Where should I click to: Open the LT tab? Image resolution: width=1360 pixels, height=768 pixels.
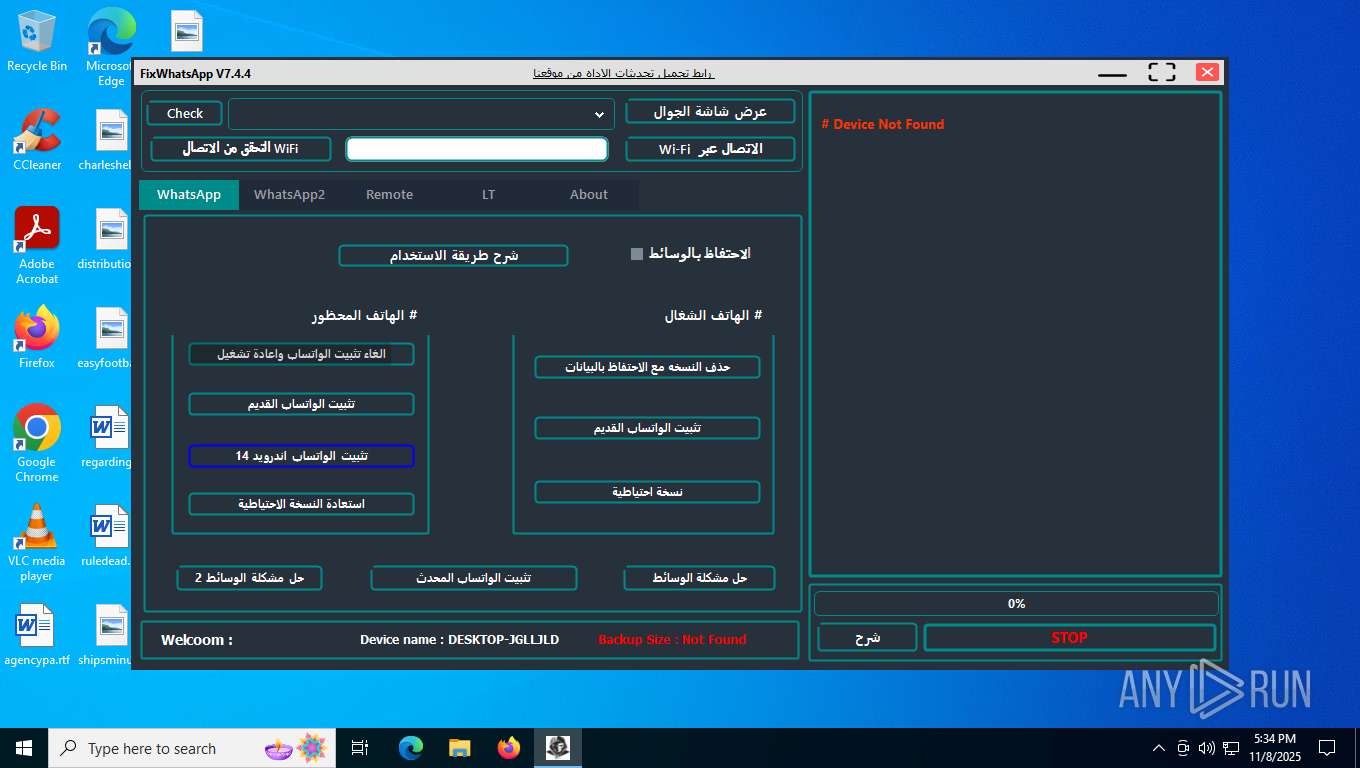[488, 194]
